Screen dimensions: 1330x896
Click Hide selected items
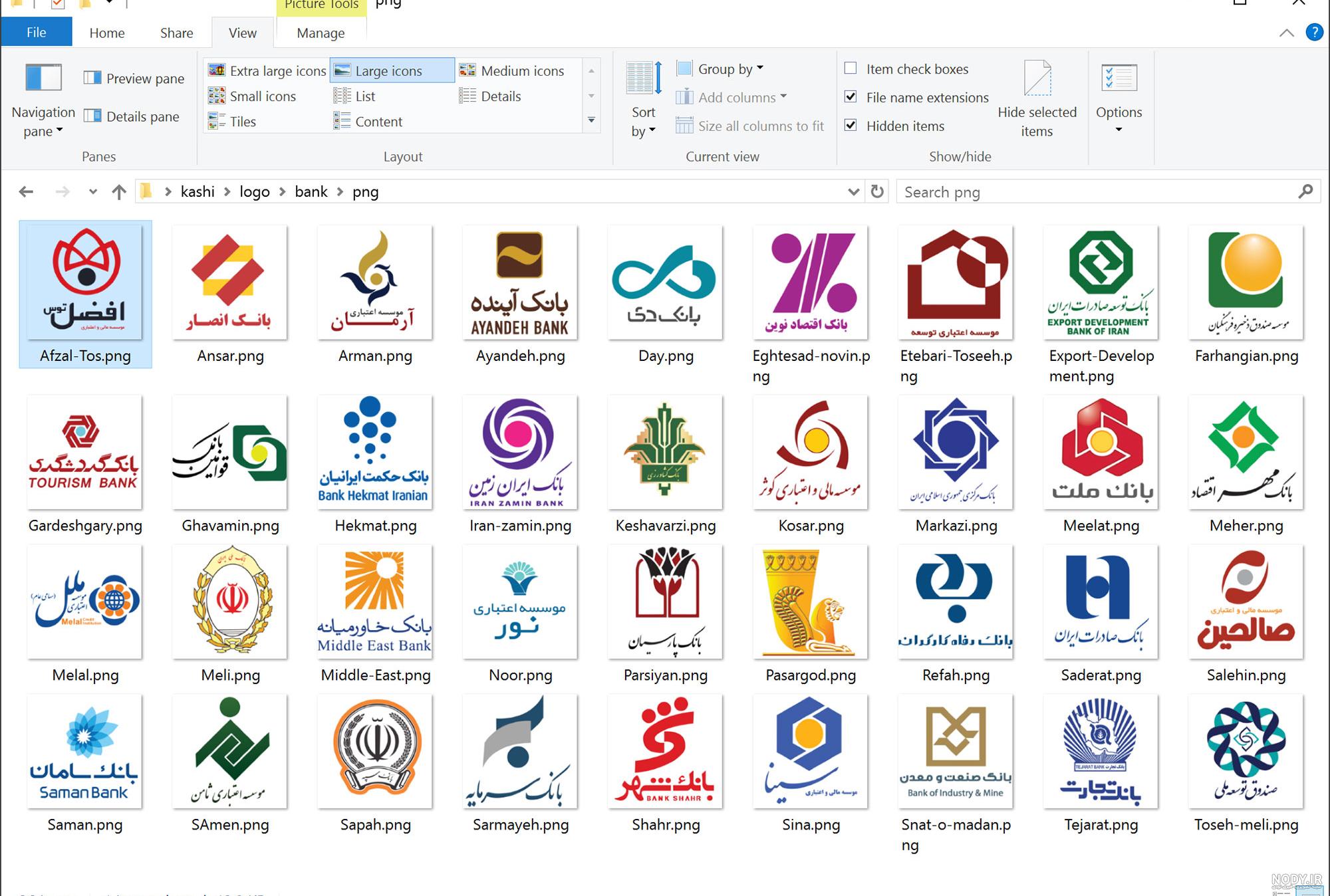(1037, 98)
